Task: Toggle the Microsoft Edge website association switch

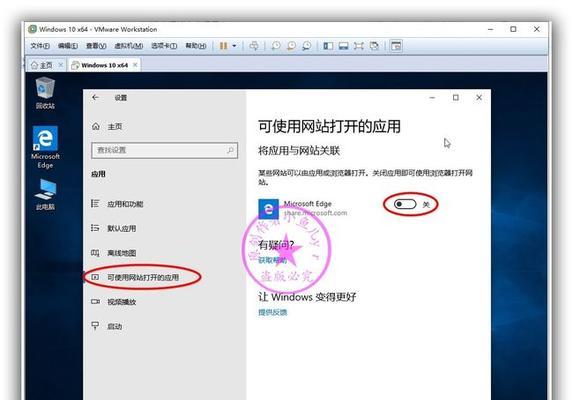Action: (405, 204)
